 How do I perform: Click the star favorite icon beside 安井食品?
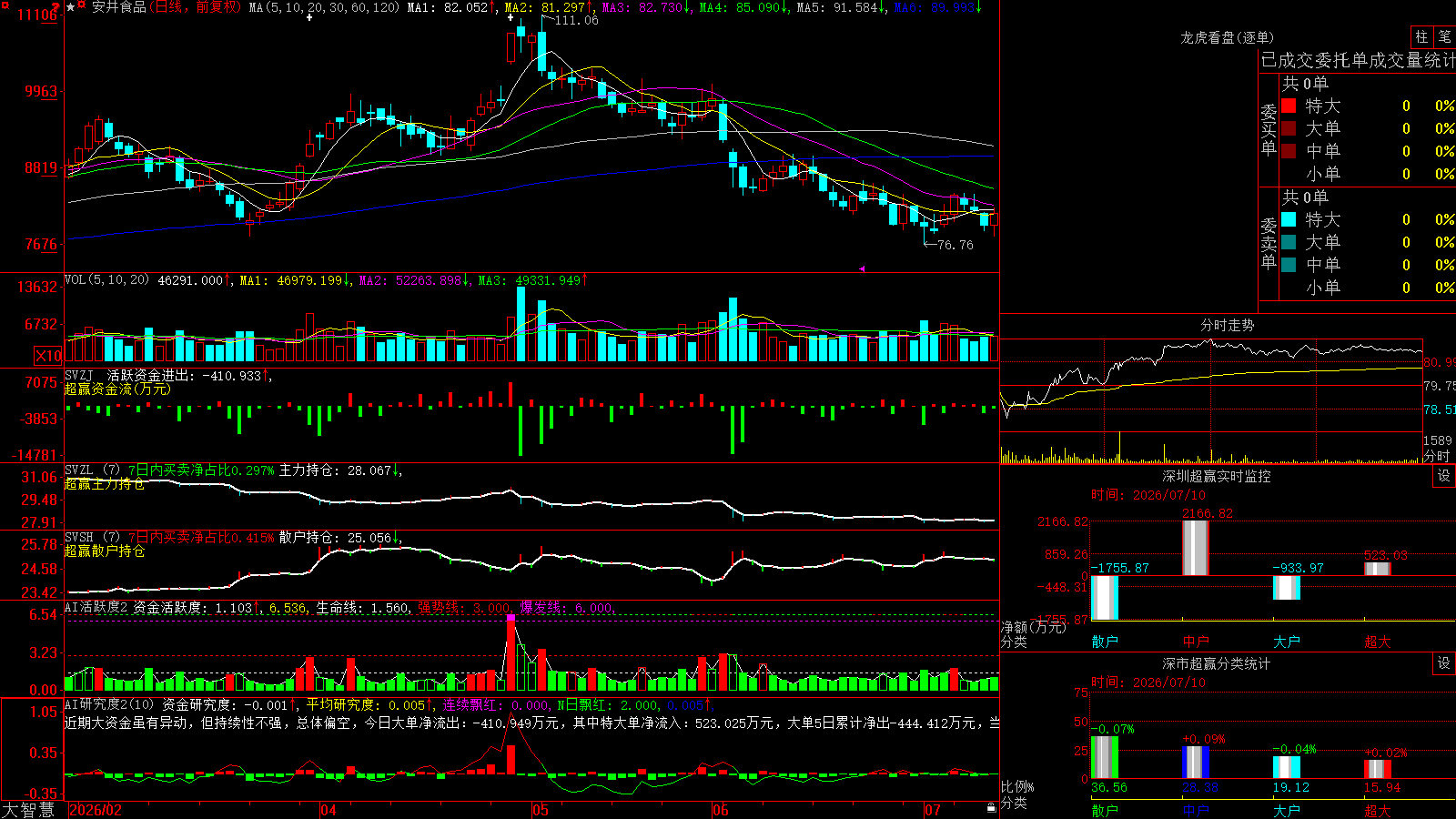coord(71,7)
